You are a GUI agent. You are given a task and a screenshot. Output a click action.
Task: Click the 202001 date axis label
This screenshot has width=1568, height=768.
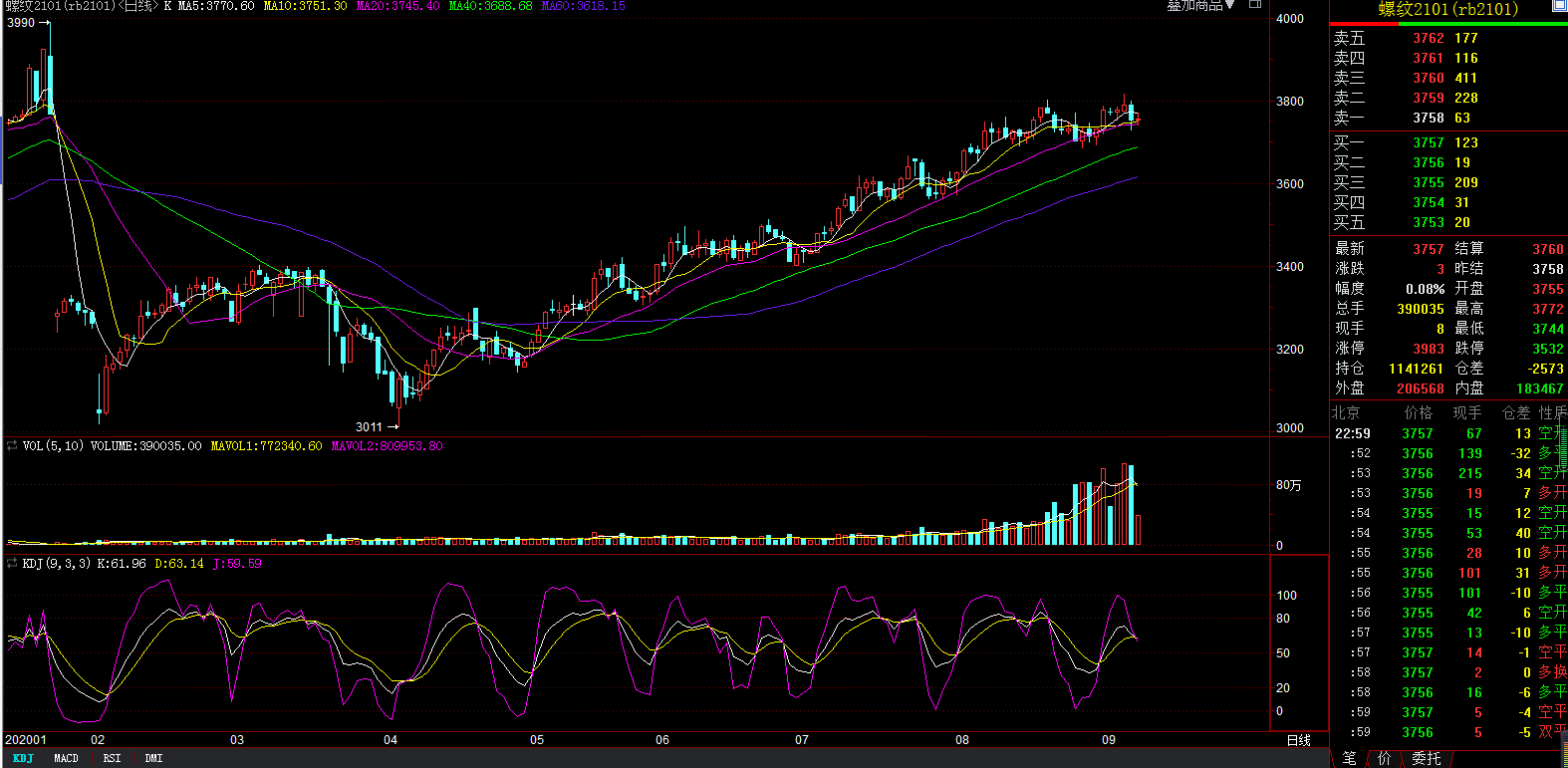pyautogui.click(x=26, y=740)
